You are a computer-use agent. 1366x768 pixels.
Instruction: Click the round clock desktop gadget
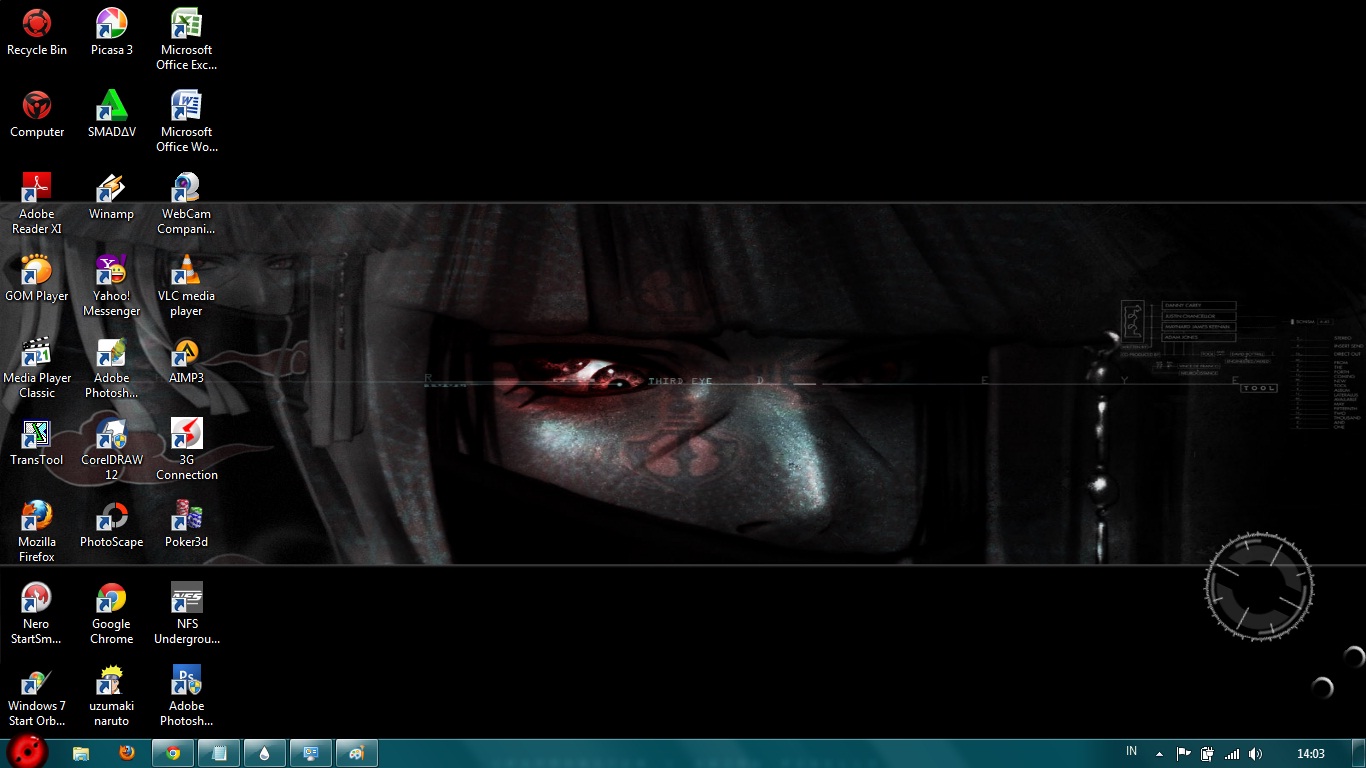[x=1259, y=586]
